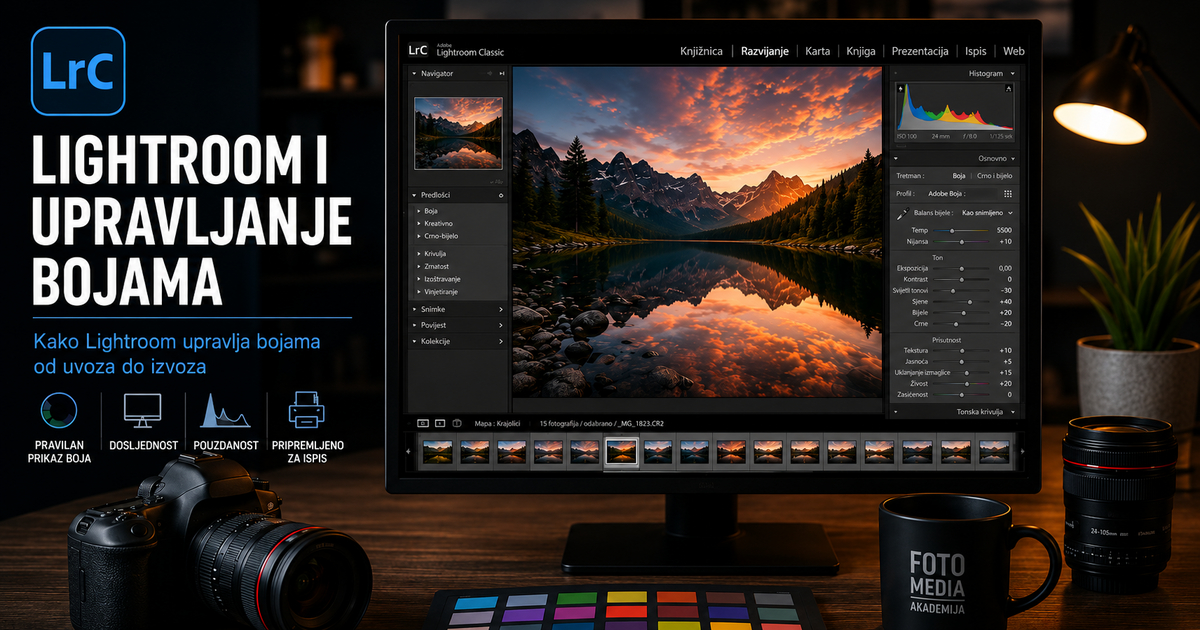Click the Zasićenost slider
The image size is (1200, 630).
tap(962, 394)
